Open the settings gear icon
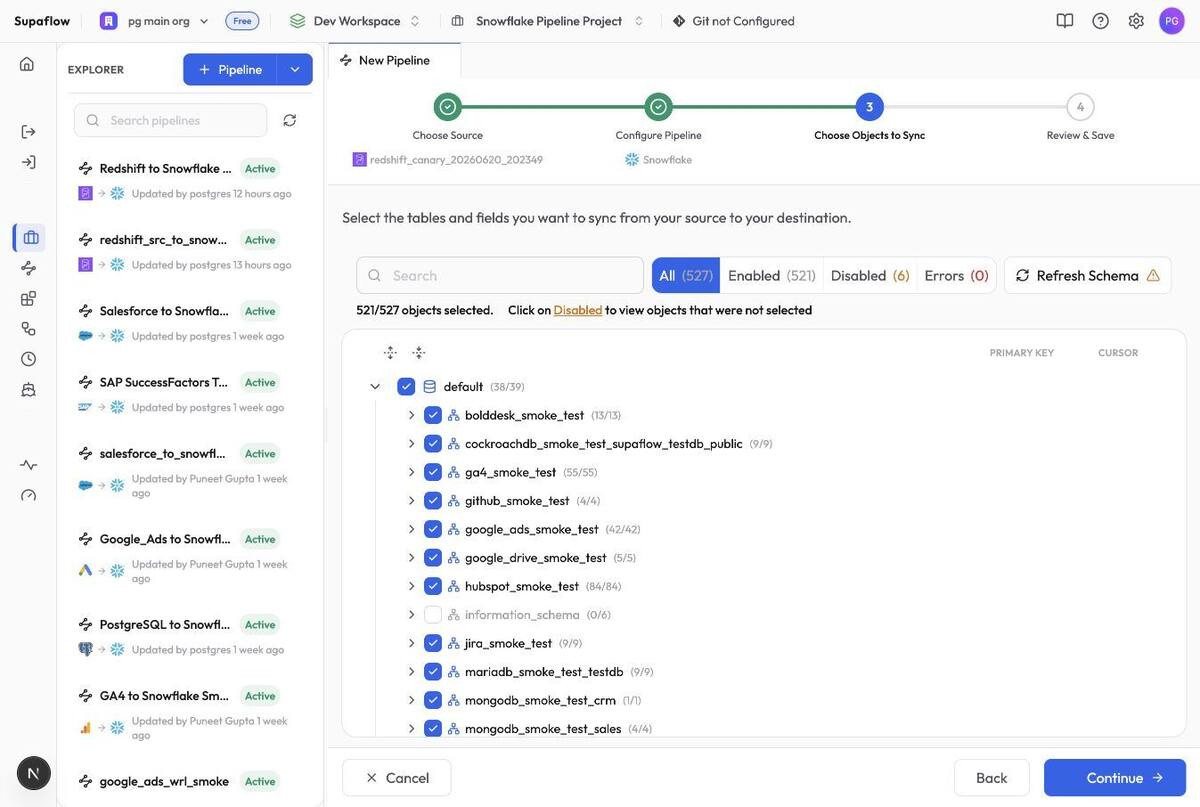Screen dimensions: 1200x807 [1136, 21]
